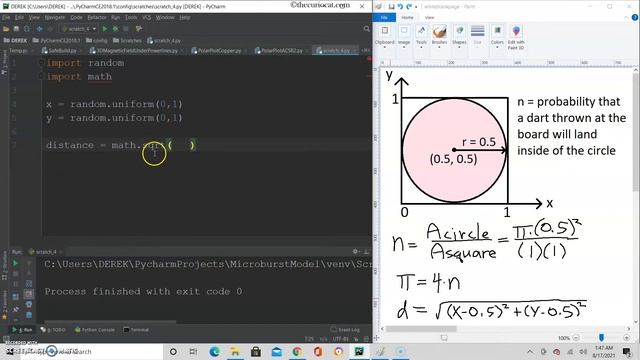Undo last action in Paint title bar

point(400,7)
